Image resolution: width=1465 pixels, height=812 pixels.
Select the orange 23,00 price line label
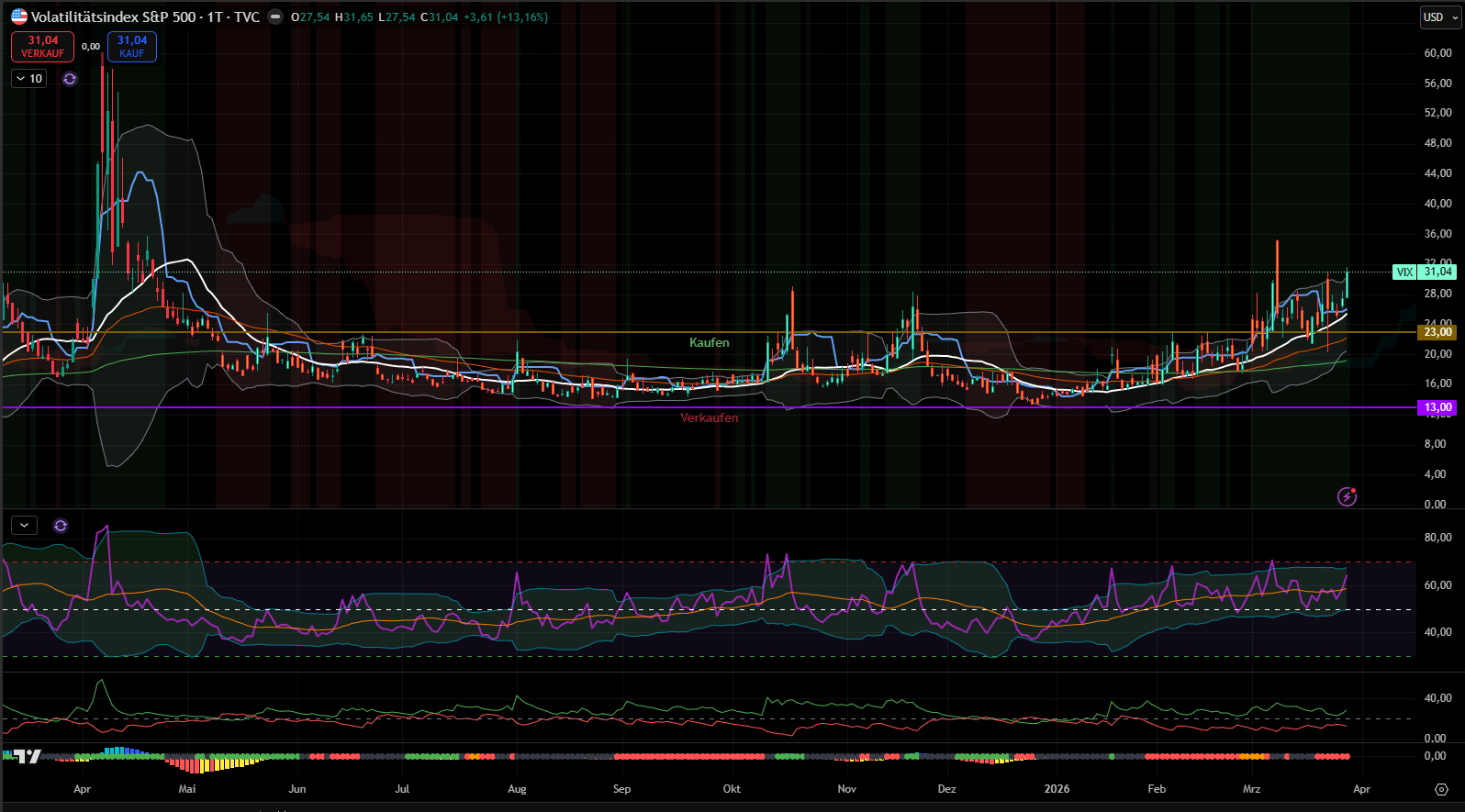click(x=1437, y=332)
